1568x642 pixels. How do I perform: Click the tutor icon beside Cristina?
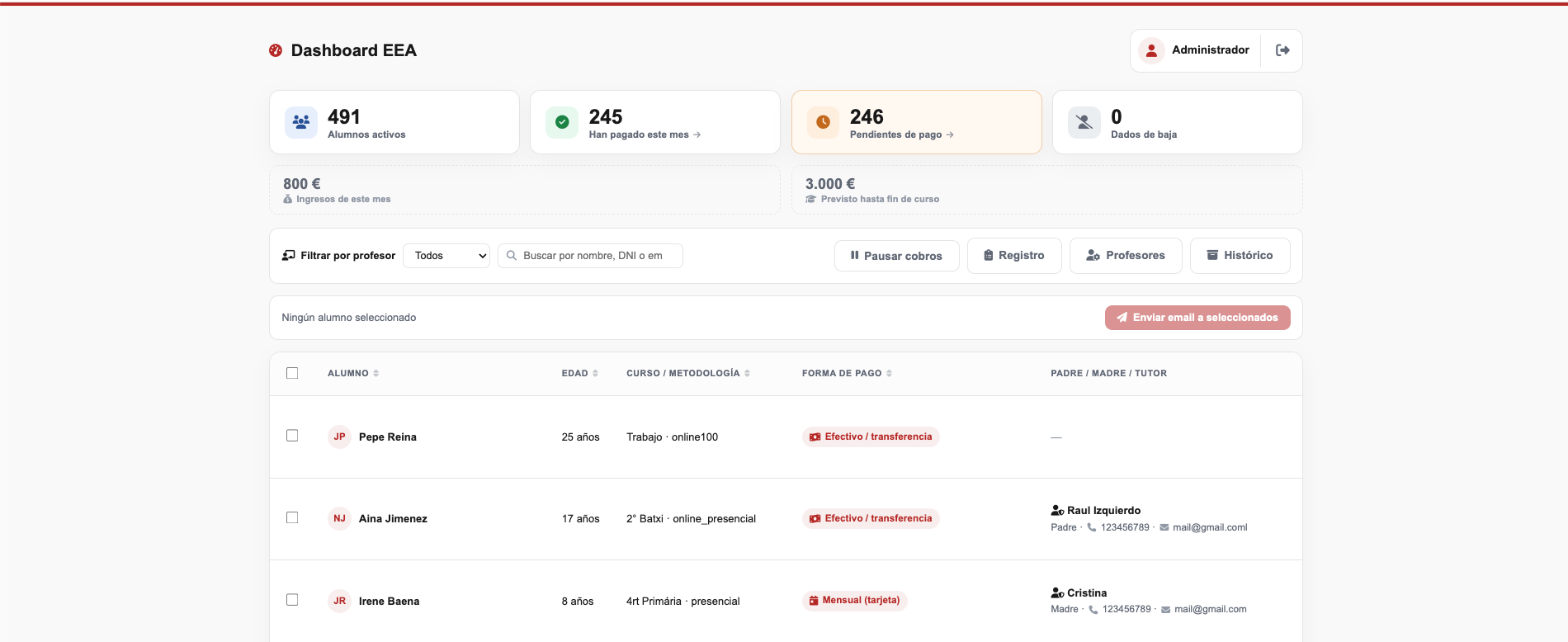tap(1057, 593)
